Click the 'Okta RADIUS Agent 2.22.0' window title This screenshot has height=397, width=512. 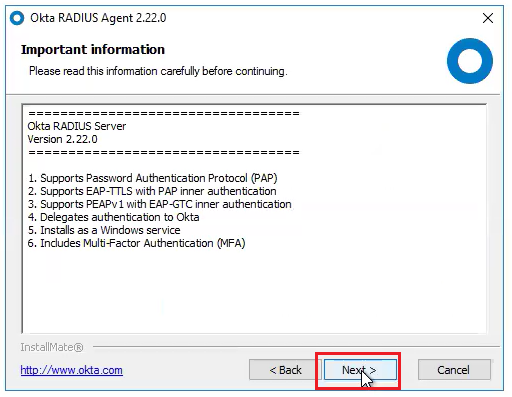click(98, 18)
